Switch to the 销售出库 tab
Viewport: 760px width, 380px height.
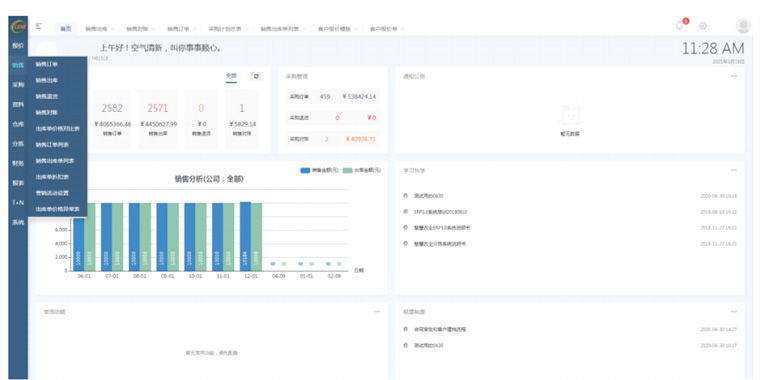pos(96,29)
